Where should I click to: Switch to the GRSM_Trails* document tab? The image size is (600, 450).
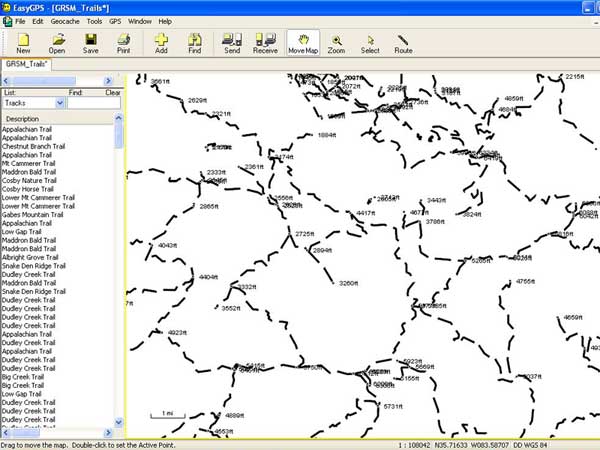click(26, 64)
